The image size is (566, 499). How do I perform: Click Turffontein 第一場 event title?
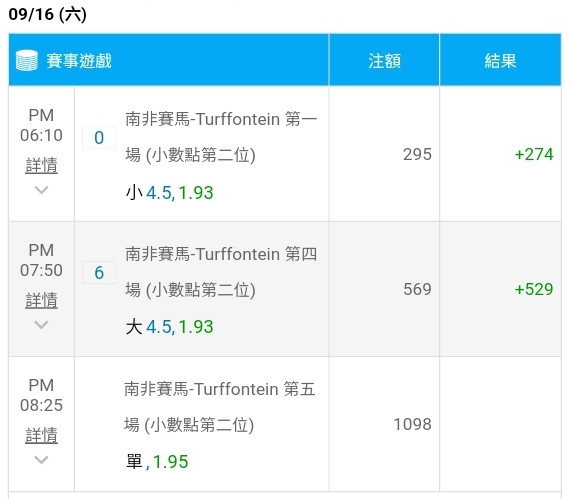point(221,137)
